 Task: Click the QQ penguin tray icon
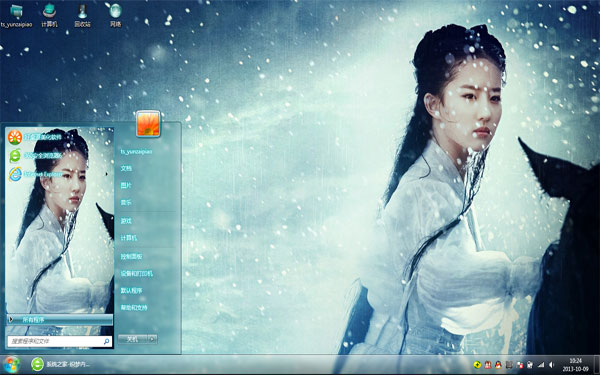pos(498,365)
